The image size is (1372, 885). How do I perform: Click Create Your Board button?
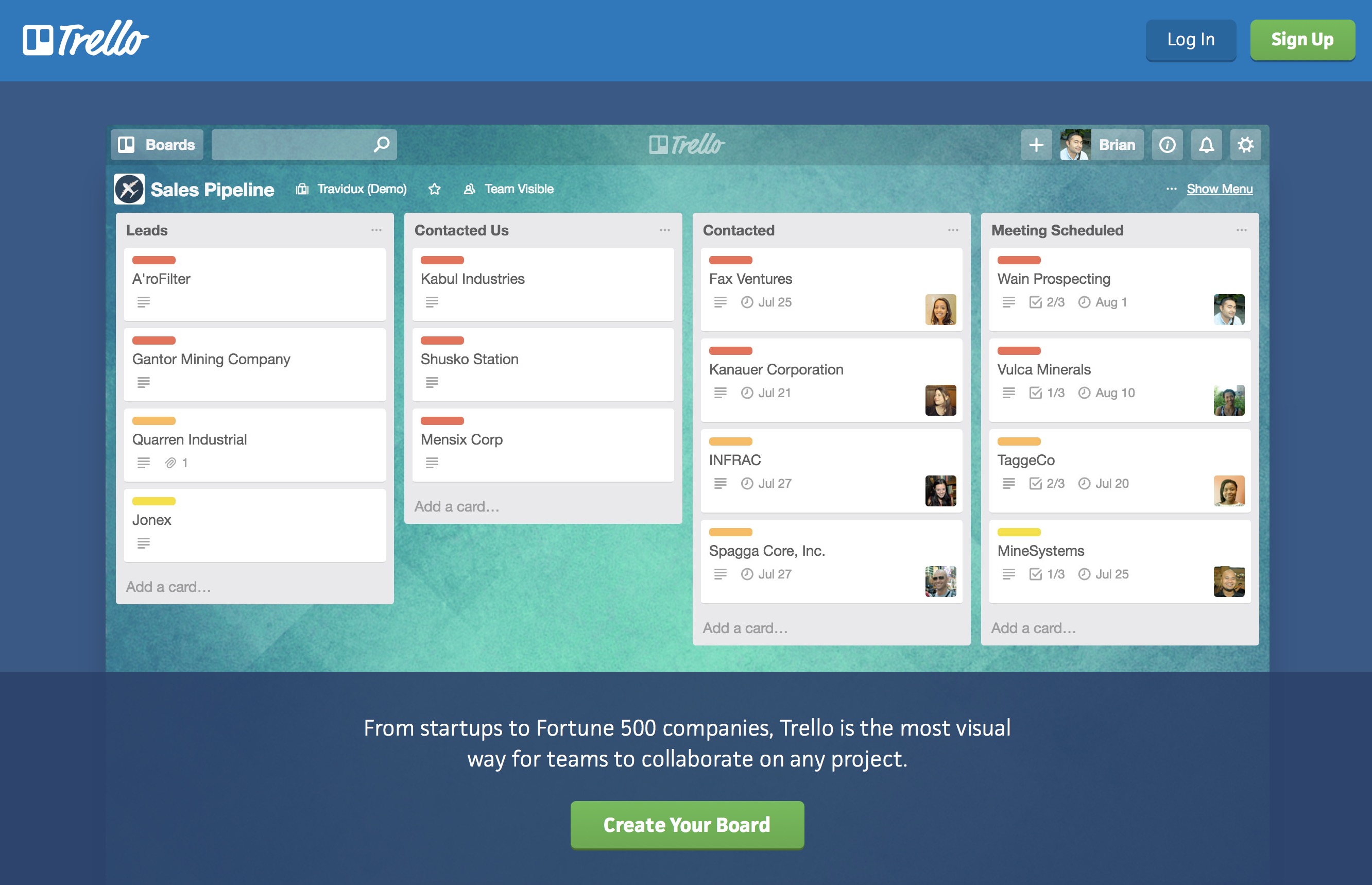[x=686, y=826]
